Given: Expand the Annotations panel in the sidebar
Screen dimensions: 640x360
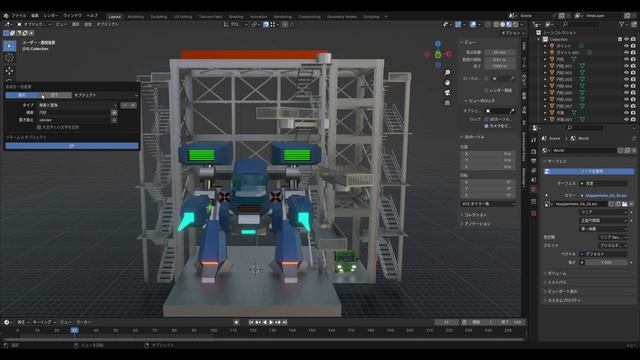Looking at the screenshot, I should pos(477,224).
